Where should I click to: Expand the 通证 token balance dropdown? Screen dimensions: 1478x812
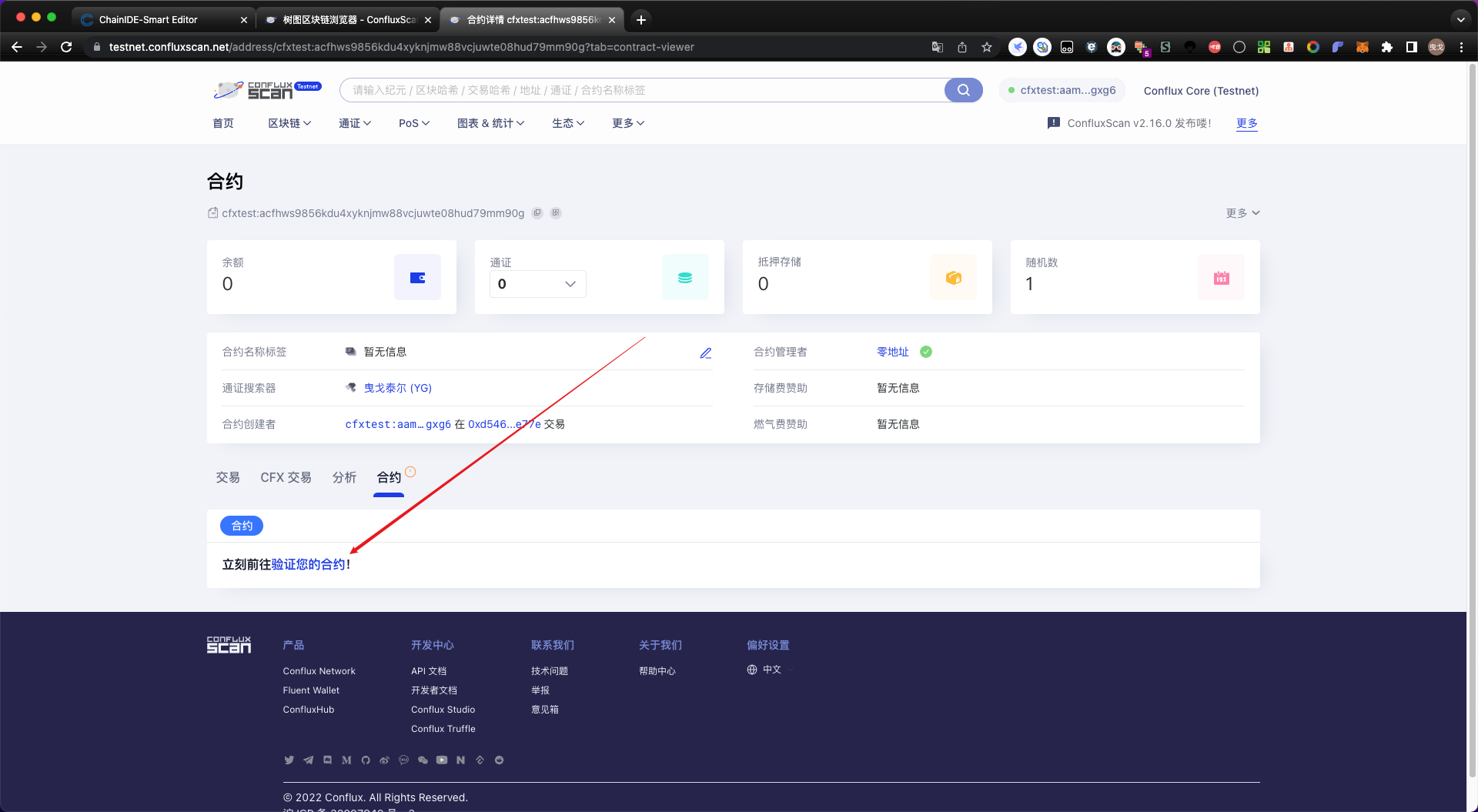[538, 284]
